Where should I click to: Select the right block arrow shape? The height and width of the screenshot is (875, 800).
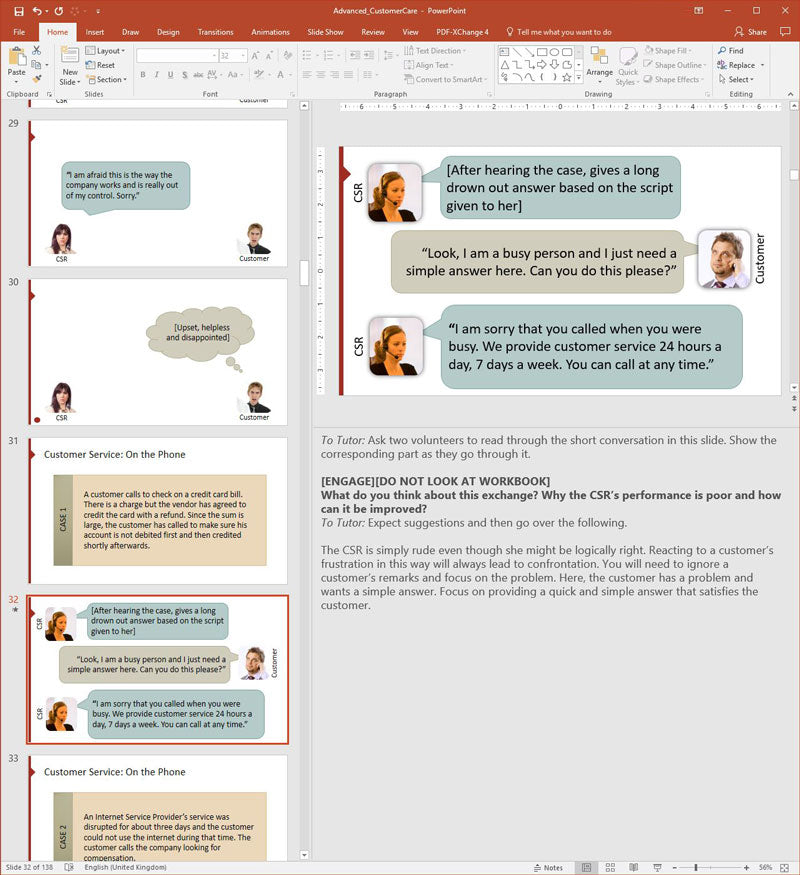click(542, 65)
